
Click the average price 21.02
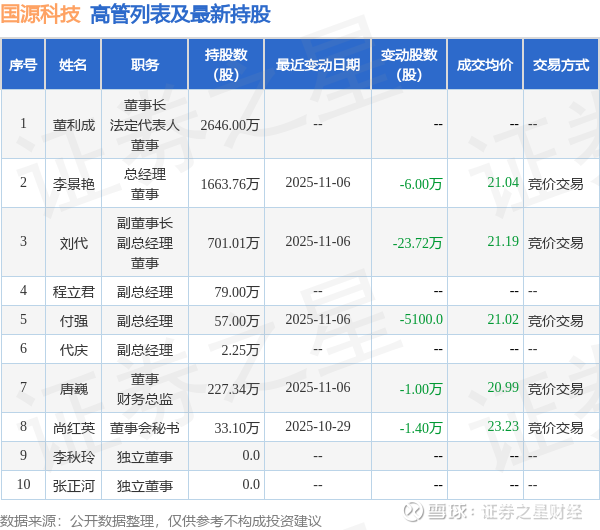tap(503, 319)
